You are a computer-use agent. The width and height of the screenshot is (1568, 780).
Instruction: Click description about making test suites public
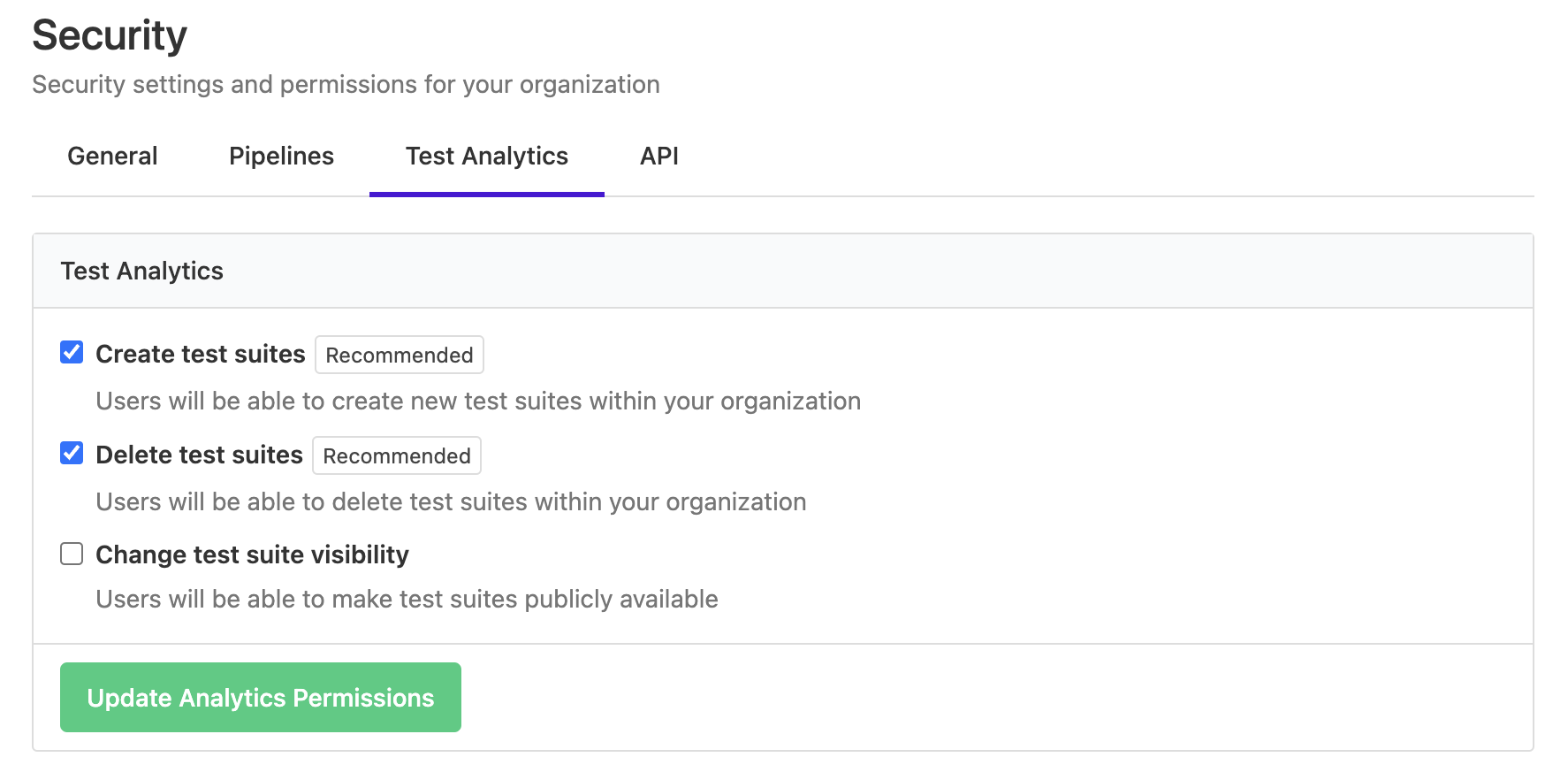(407, 600)
